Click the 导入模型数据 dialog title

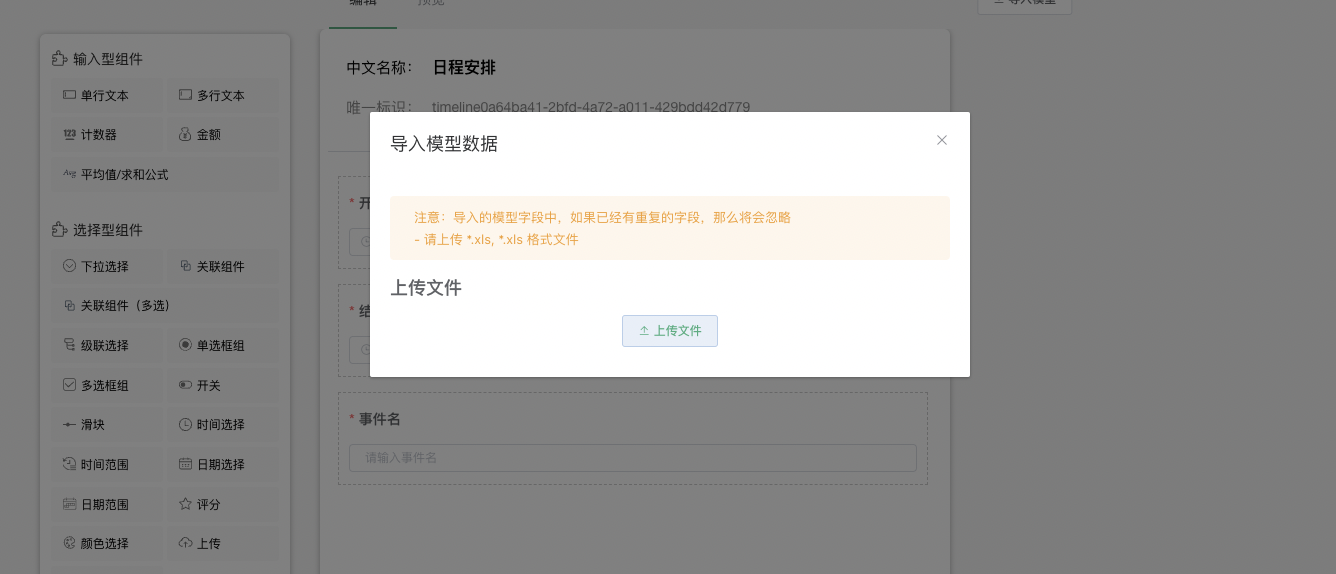444,144
